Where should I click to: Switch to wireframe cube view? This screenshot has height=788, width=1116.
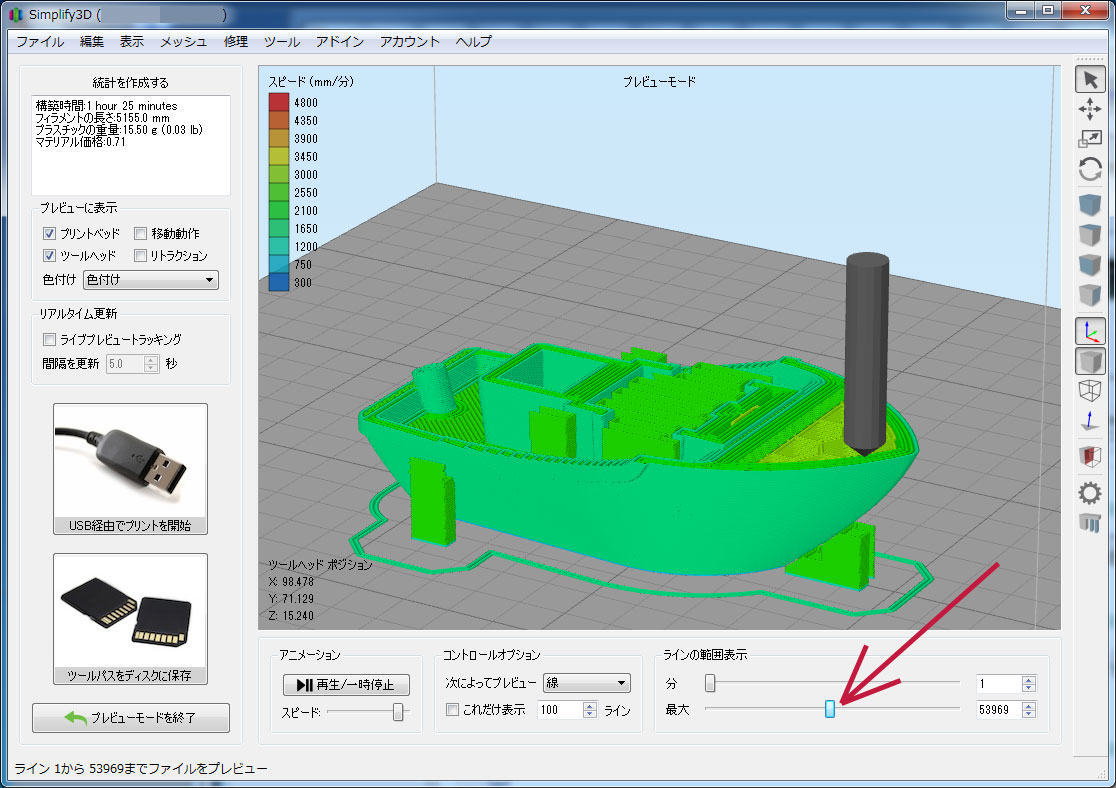point(1090,390)
